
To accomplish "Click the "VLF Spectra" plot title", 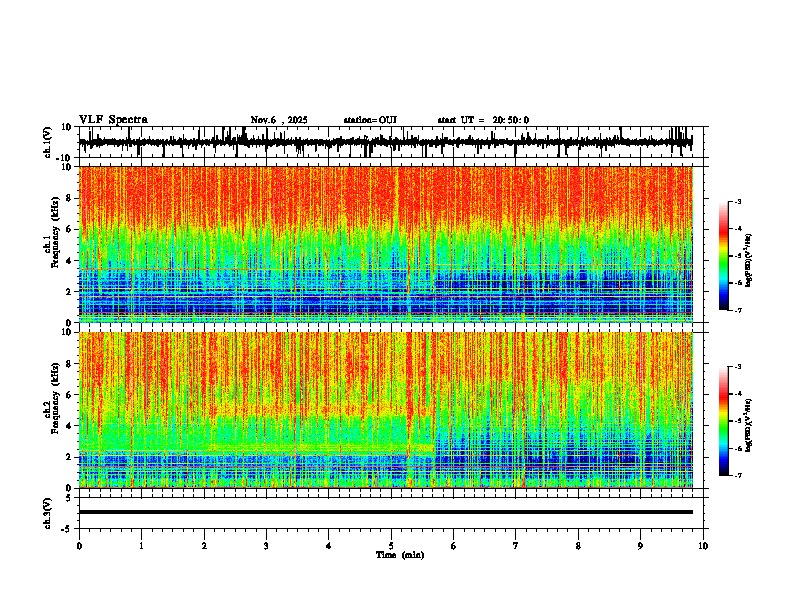I will [x=113, y=120].
